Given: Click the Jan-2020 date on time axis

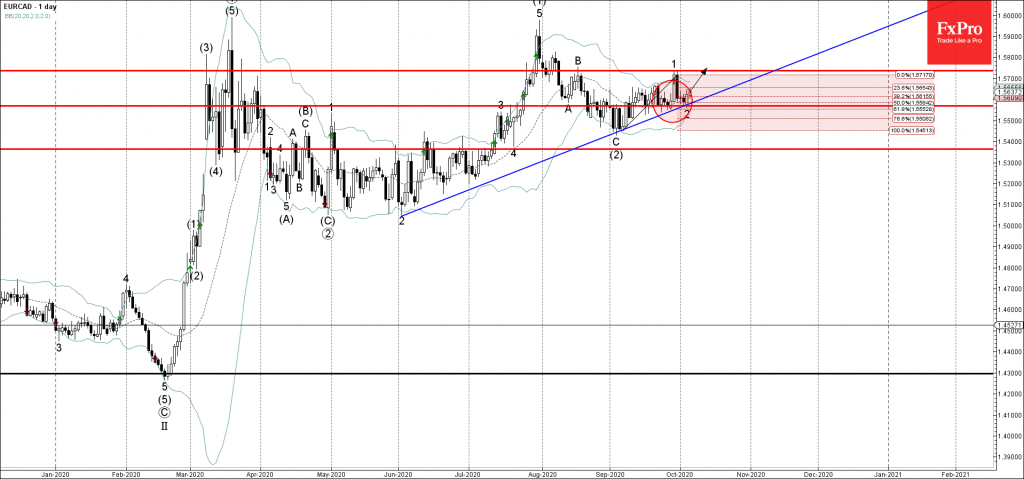Looking at the screenshot, I should [x=56, y=473].
